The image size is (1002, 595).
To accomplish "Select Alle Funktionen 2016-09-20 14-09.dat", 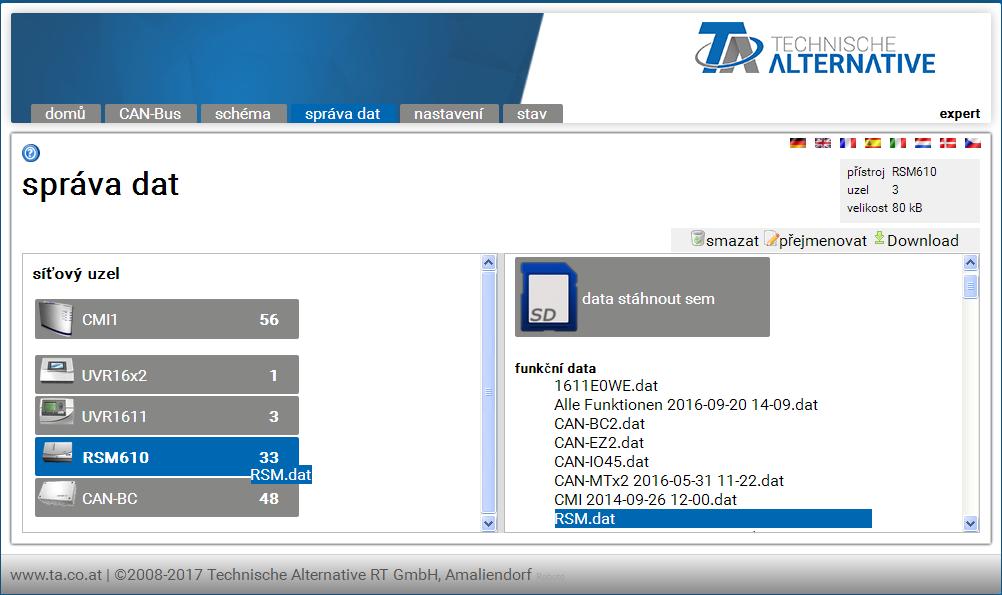I will [686, 405].
